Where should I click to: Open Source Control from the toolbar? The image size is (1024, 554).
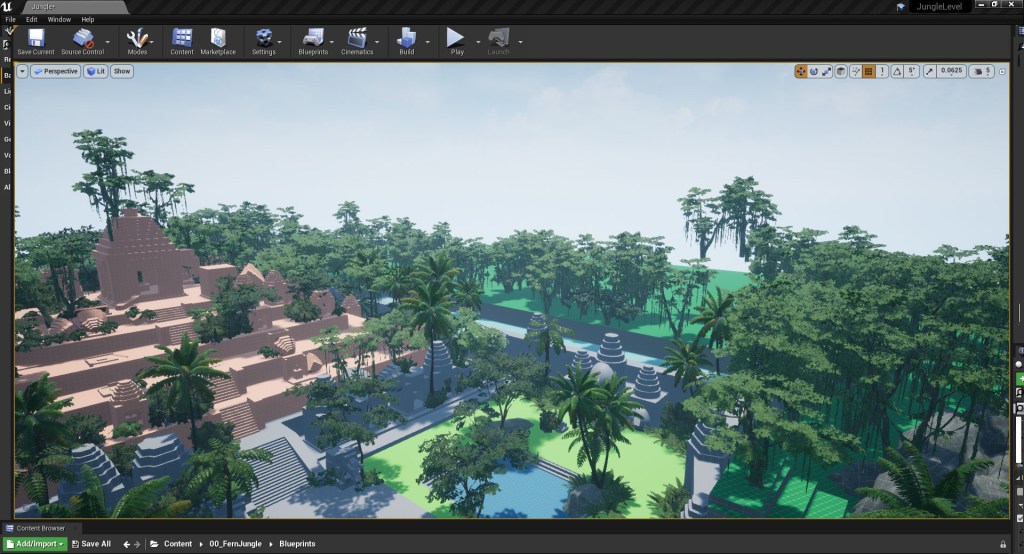[x=84, y=40]
